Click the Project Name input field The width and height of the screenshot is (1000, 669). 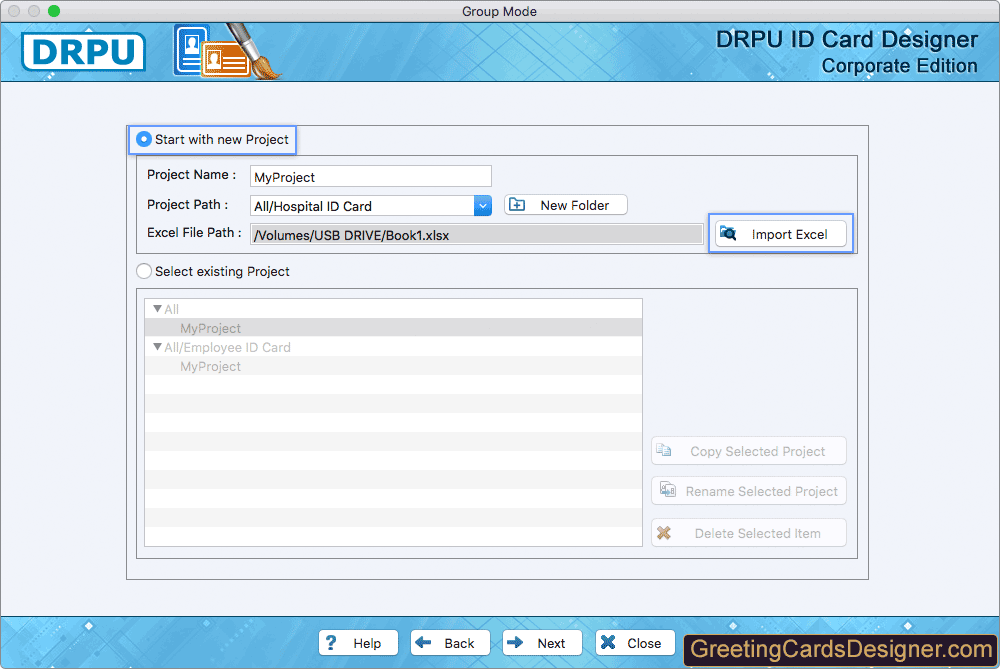point(371,177)
